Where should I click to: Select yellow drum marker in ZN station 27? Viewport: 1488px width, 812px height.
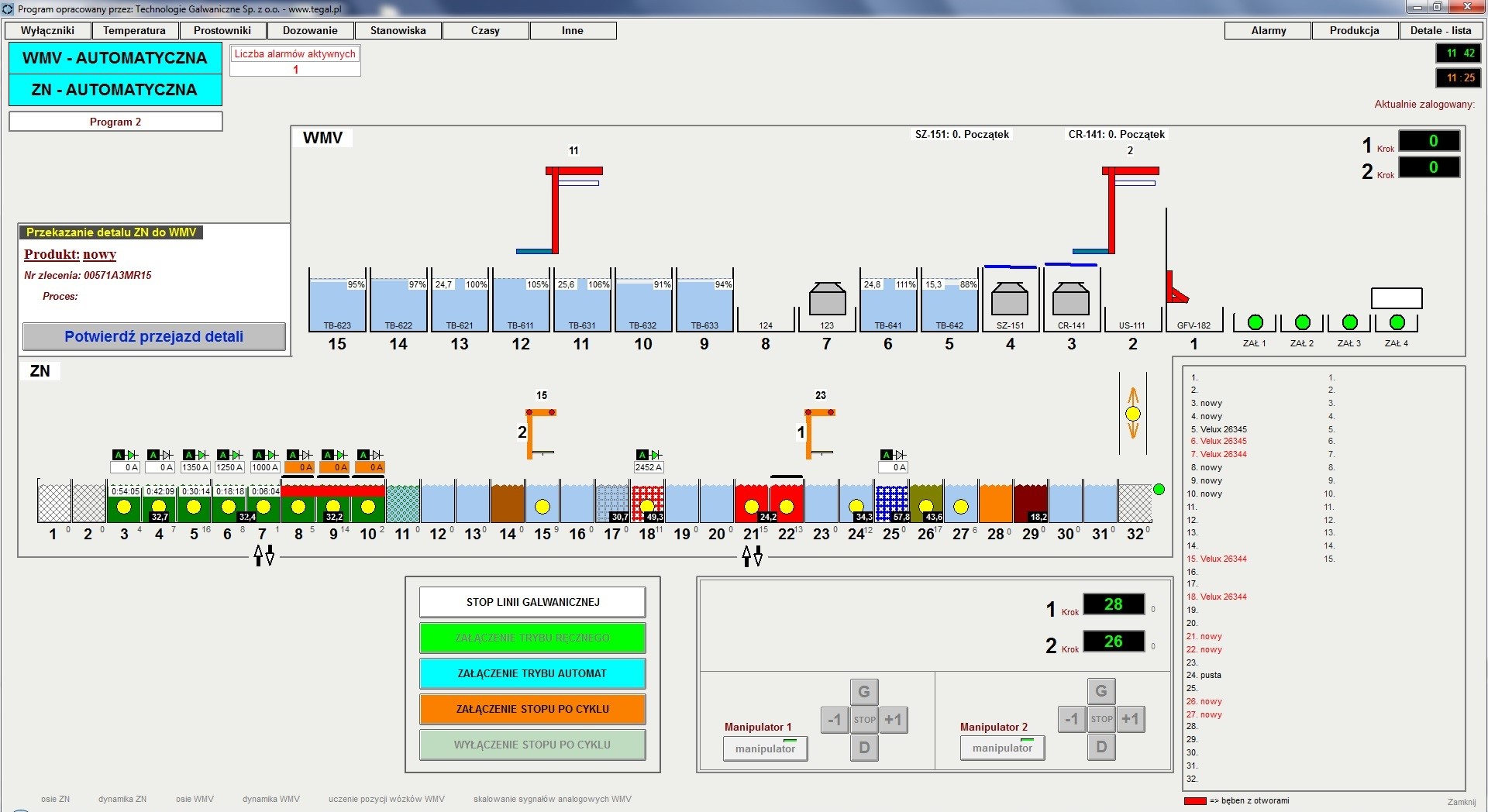tap(961, 507)
